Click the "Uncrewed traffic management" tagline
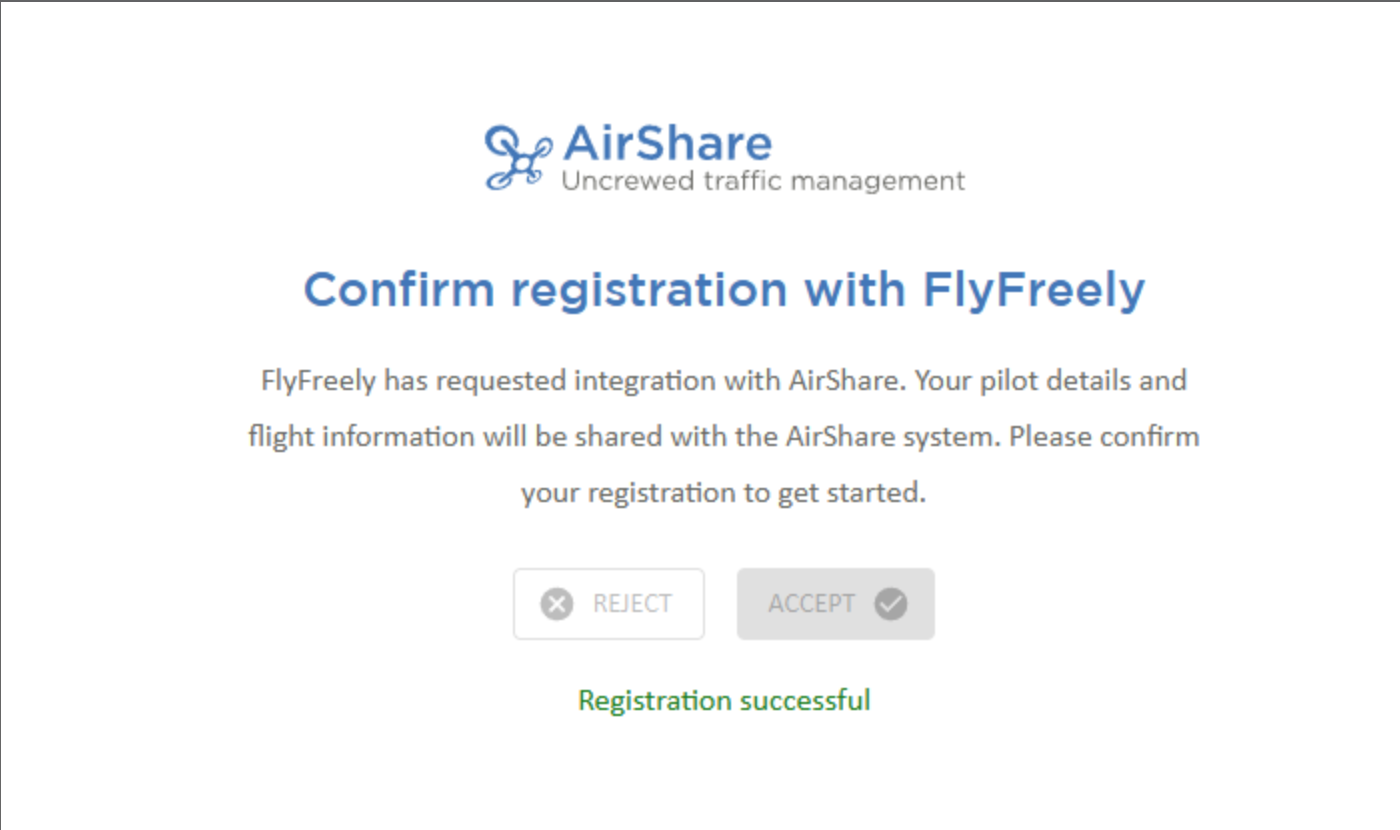Viewport: 1400px width, 830px height. [x=763, y=181]
